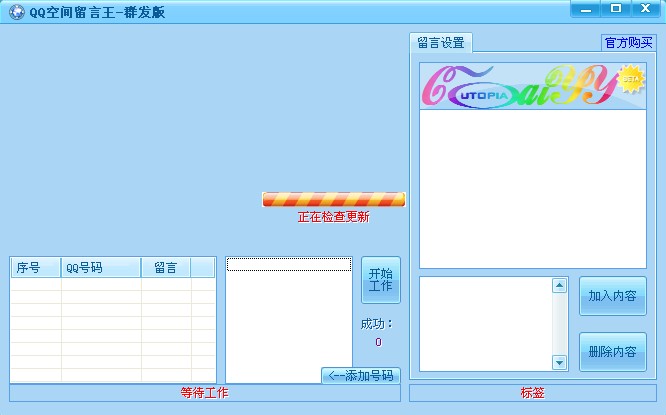Minimize the QQ空间留言王 window
The image size is (666, 415).
[586, 9]
